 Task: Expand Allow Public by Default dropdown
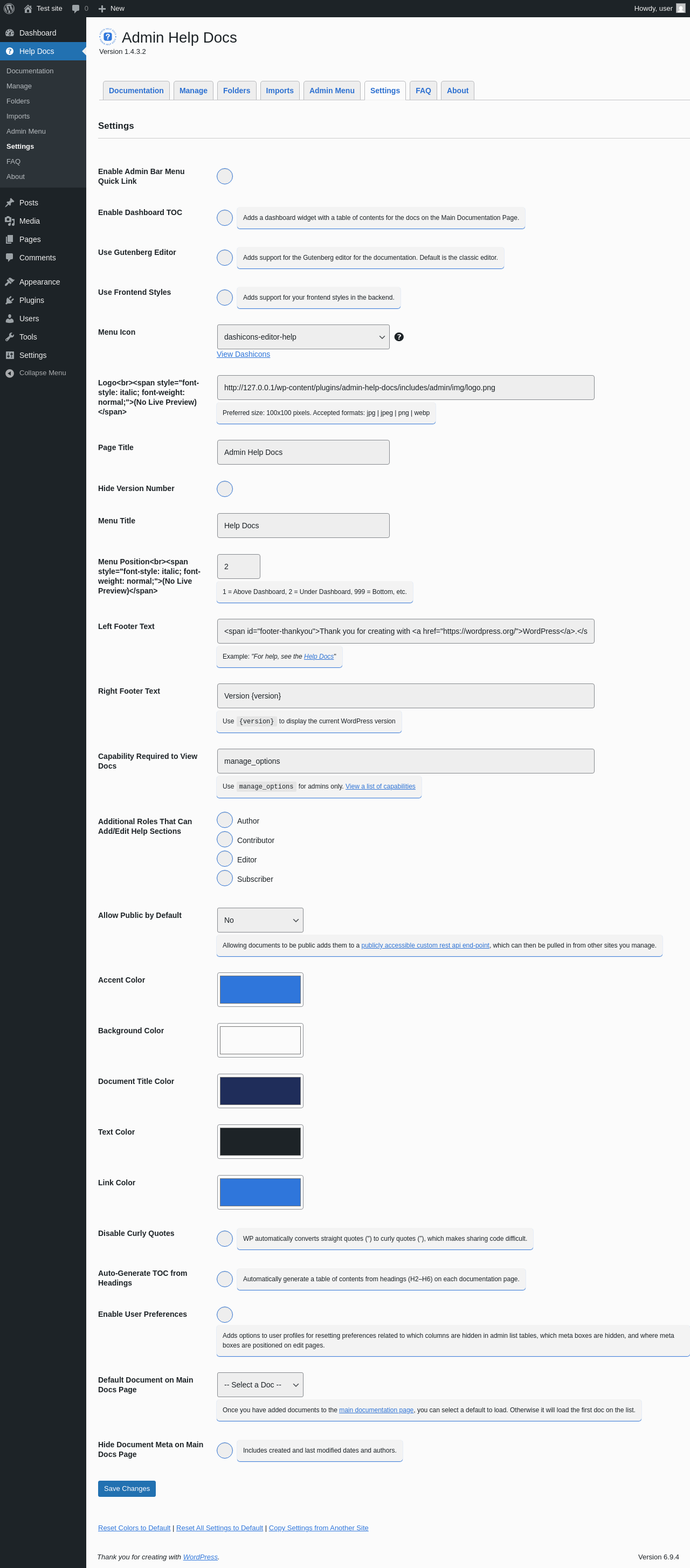260,920
